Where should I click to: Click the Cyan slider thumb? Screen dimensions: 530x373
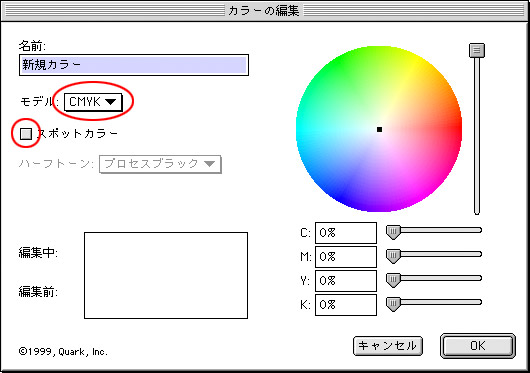[x=393, y=232]
